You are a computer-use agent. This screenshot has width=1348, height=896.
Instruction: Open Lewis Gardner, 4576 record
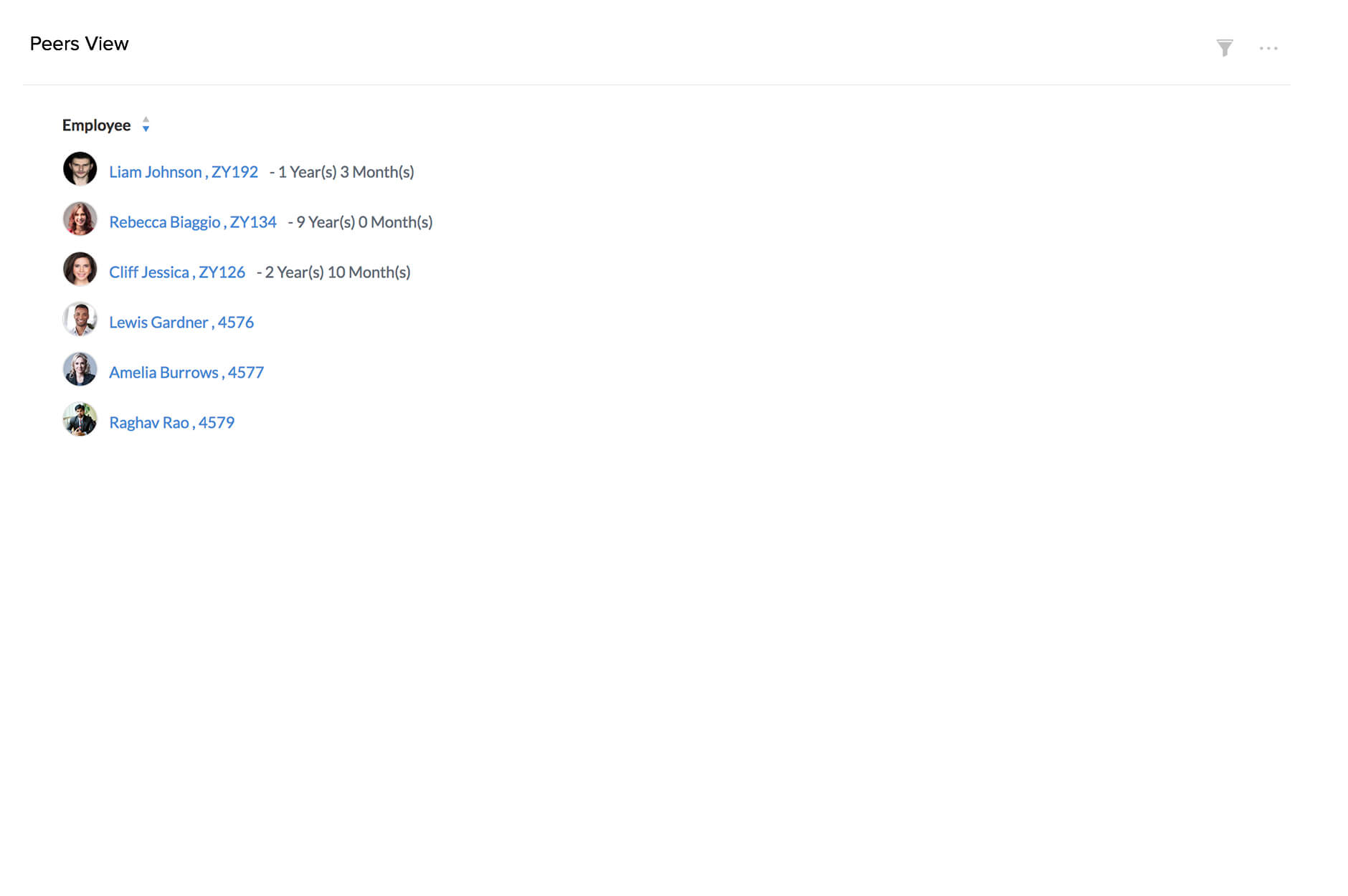click(x=181, y=323)
